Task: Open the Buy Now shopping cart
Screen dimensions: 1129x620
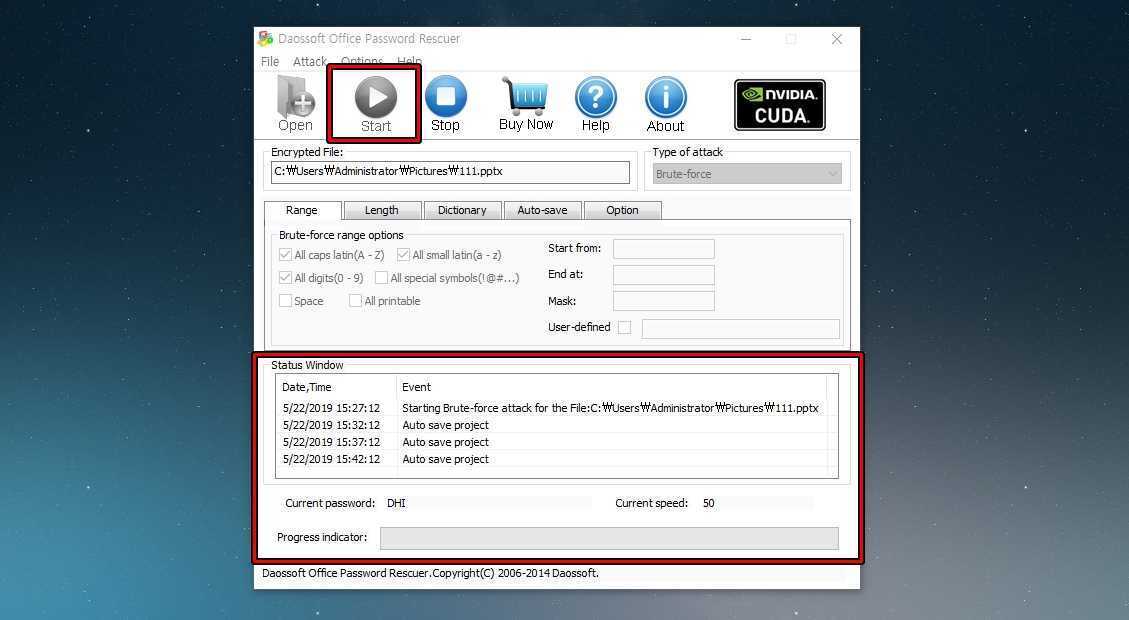Action: (526, 104)
